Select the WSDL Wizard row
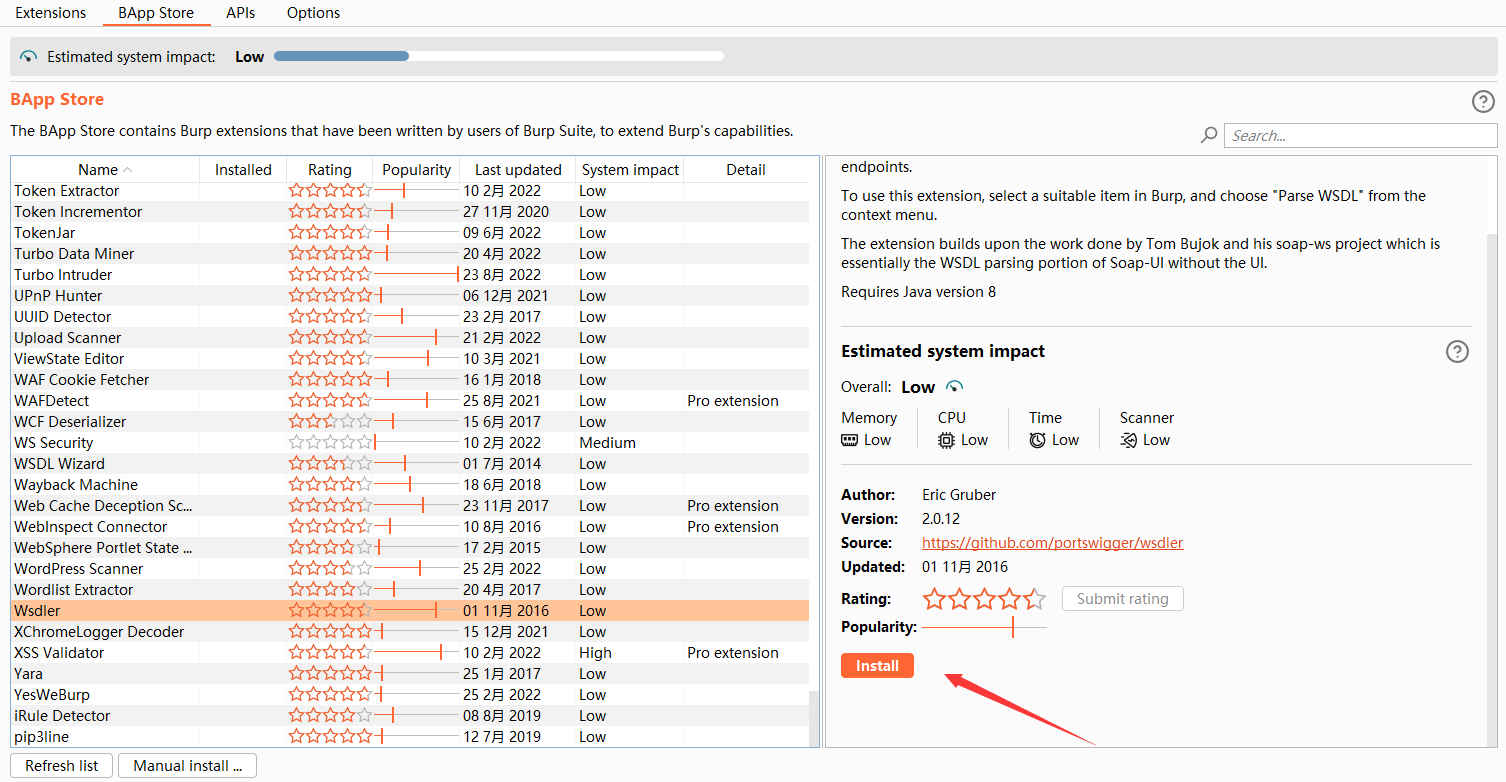Viewport: 1506px width, 782px height. click(410, 463)
